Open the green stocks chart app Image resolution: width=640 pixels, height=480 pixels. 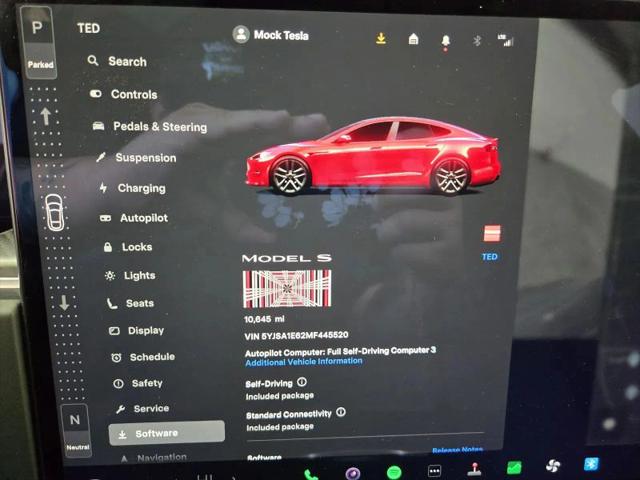[514, 467]
